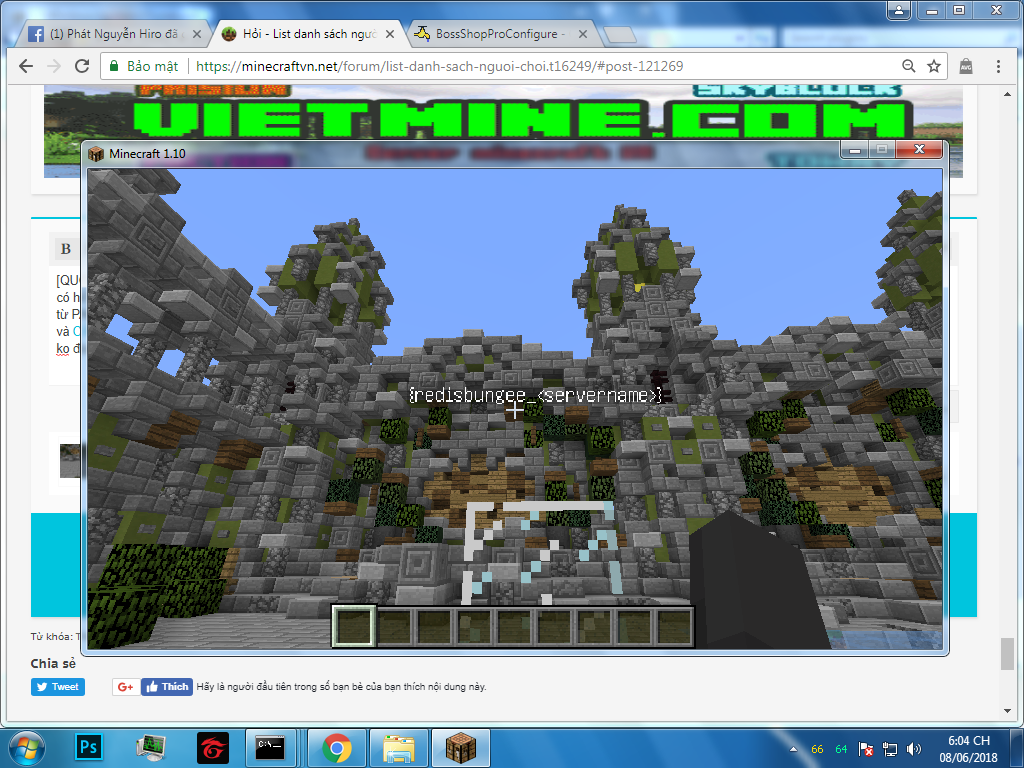Open the zoom magnifier icon in address bar
The width and height of the screenshot is (1024, 768).
908,66
